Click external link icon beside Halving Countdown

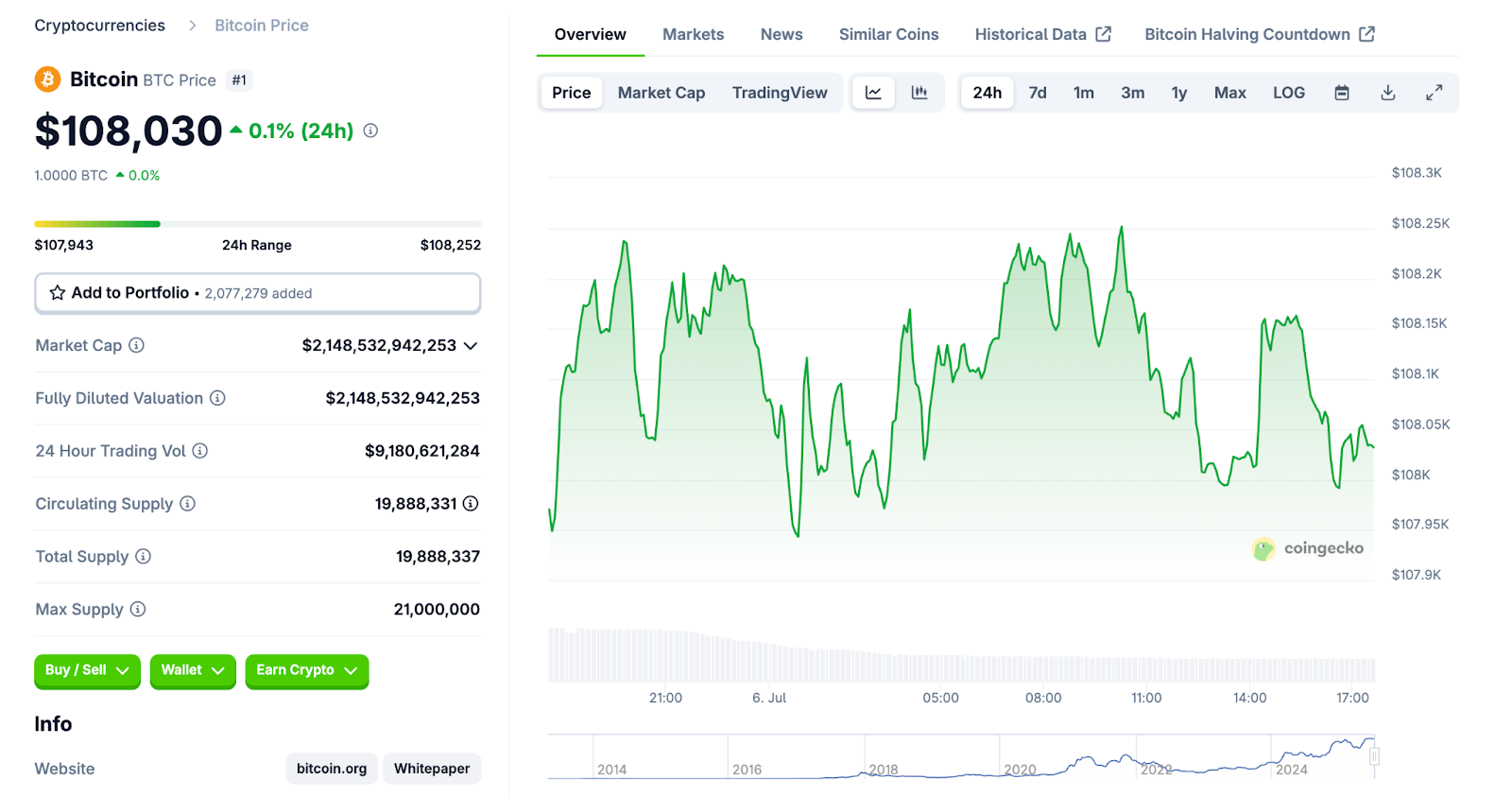(x=1366, y=34)
